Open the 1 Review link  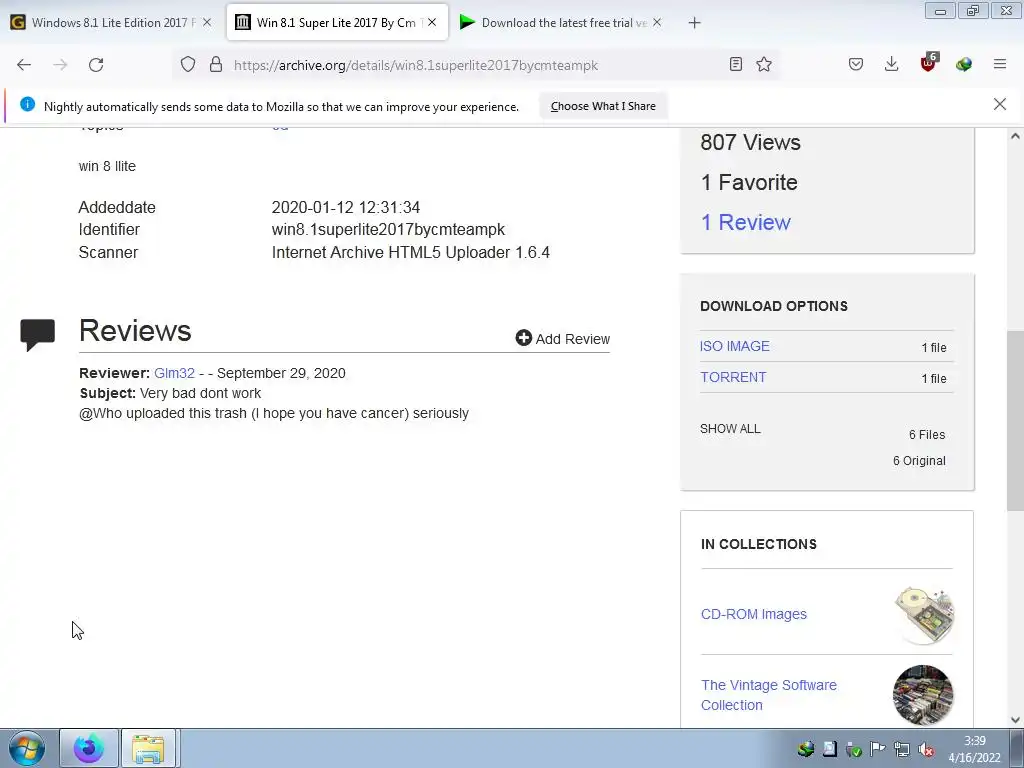(746, 222)
